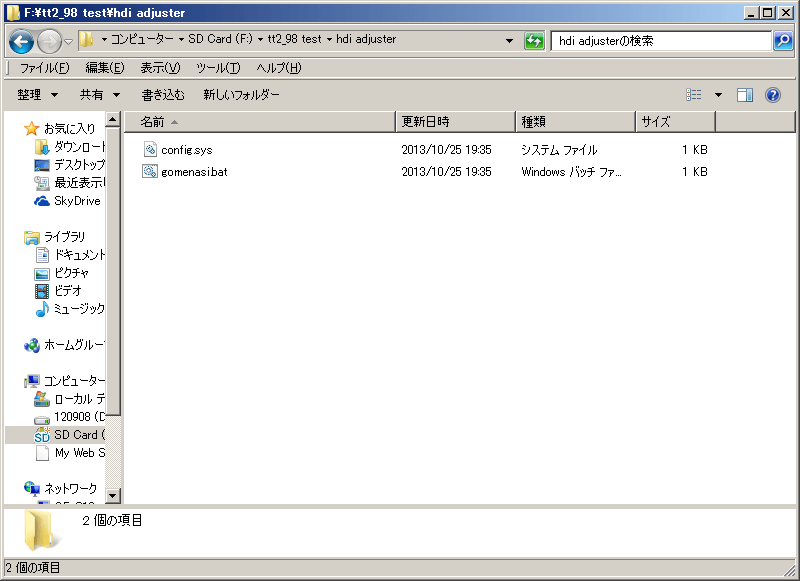Sort by the 種類 column header
The height and width of the screenshot is (581, 800).
(x=576, y=122)
